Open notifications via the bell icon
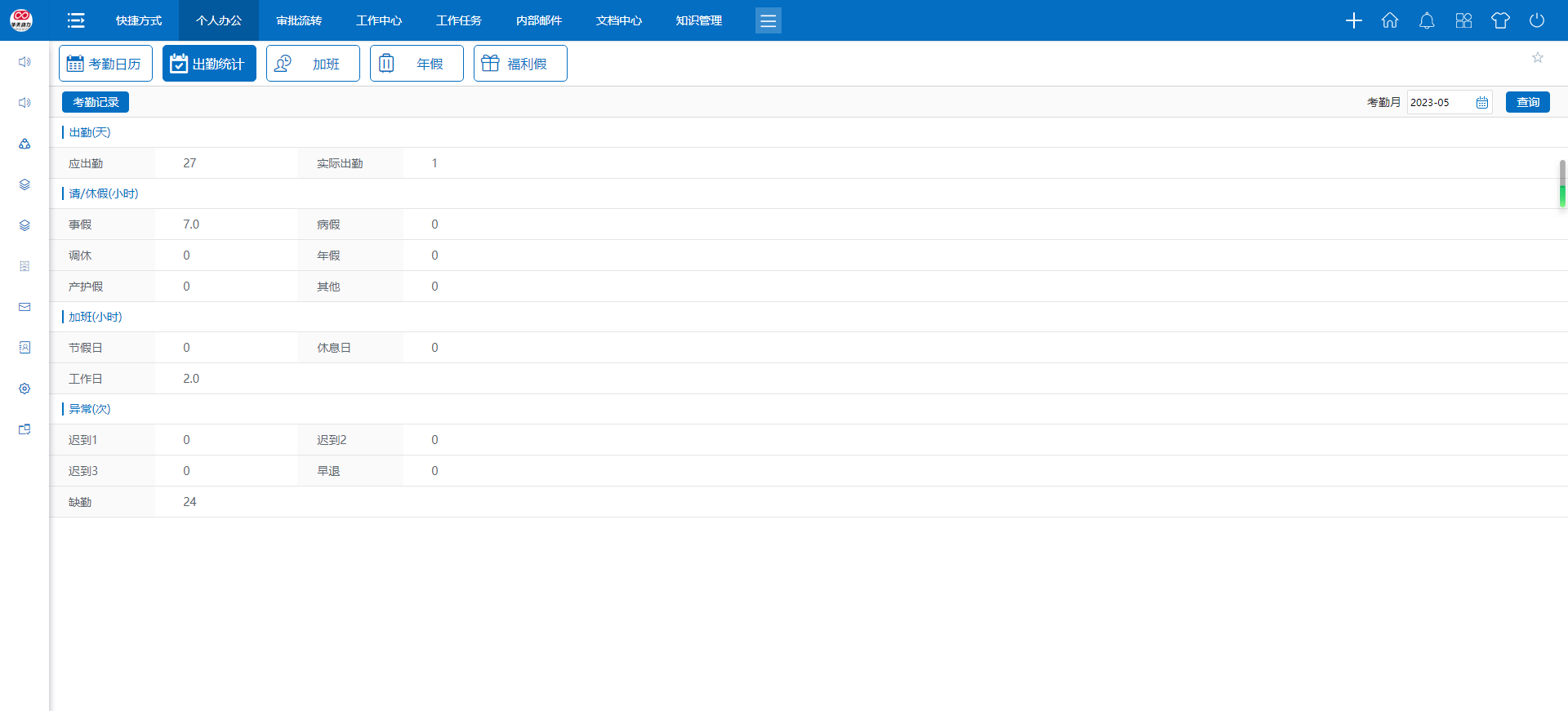 tap(1427, 20)
